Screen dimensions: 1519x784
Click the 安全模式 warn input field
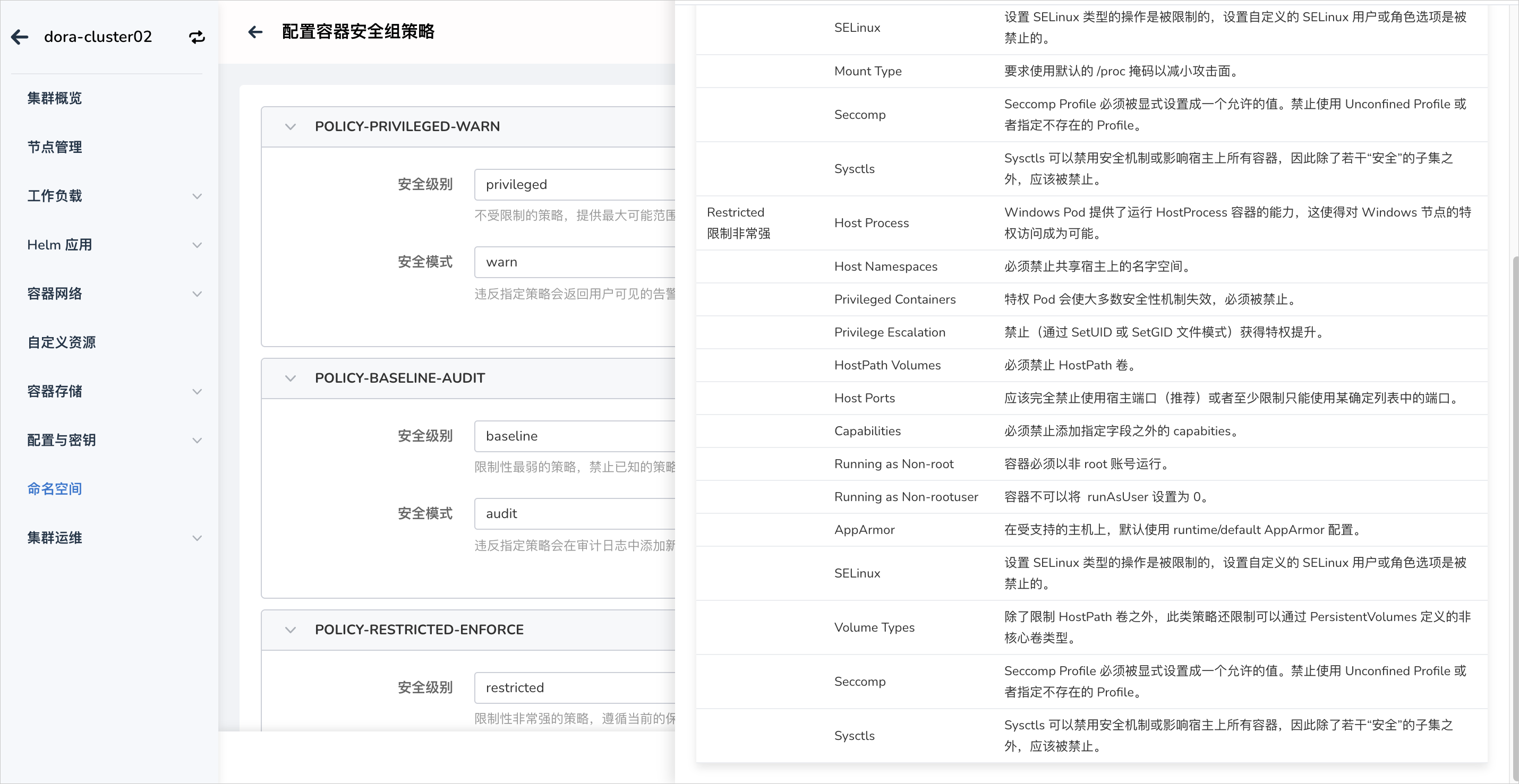click(x=579, y=262)
